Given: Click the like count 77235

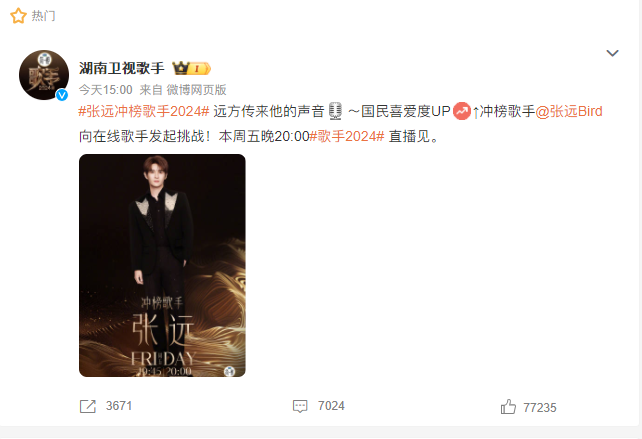Looking at the screenshot, I should [x=540, y=407].
